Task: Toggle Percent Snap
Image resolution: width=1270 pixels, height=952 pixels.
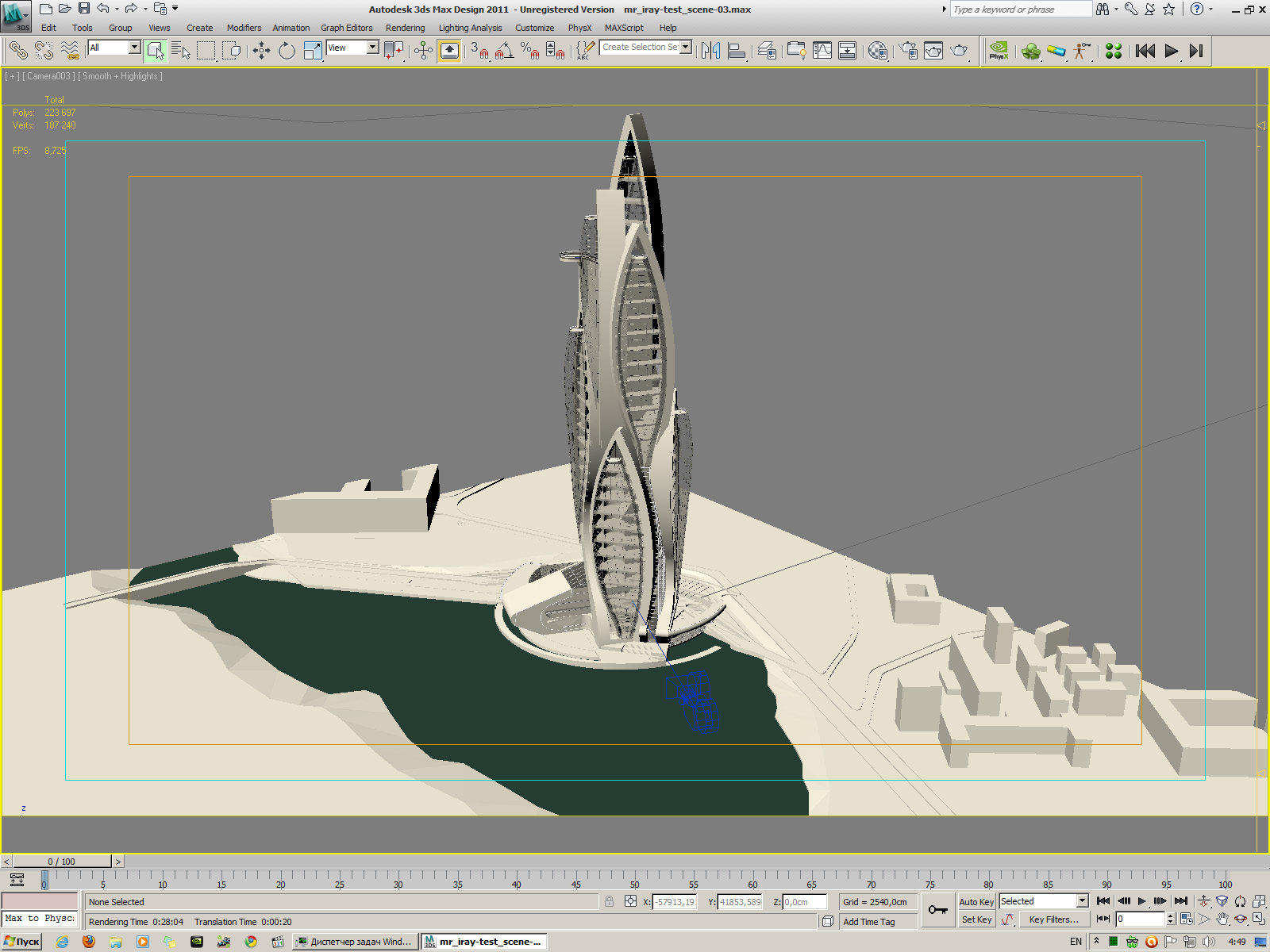Action: click(530, 51)
